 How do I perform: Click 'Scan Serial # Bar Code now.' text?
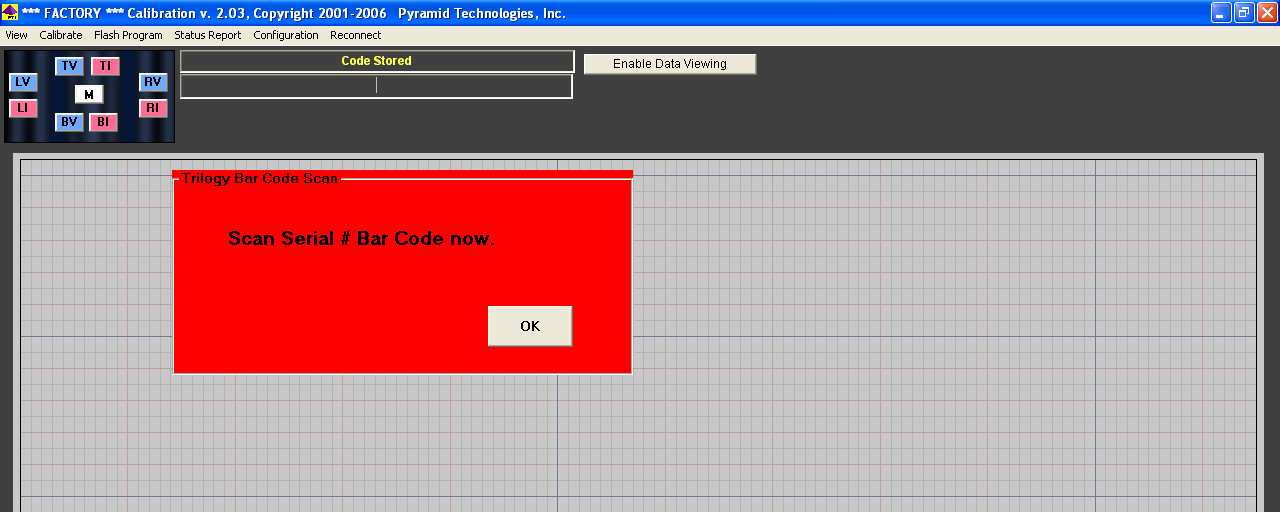361,239
